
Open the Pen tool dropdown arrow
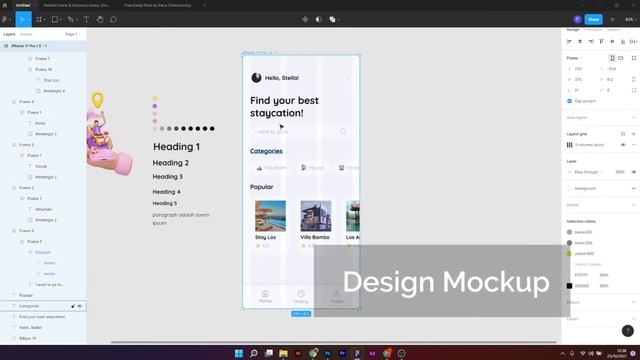point(76,20)
